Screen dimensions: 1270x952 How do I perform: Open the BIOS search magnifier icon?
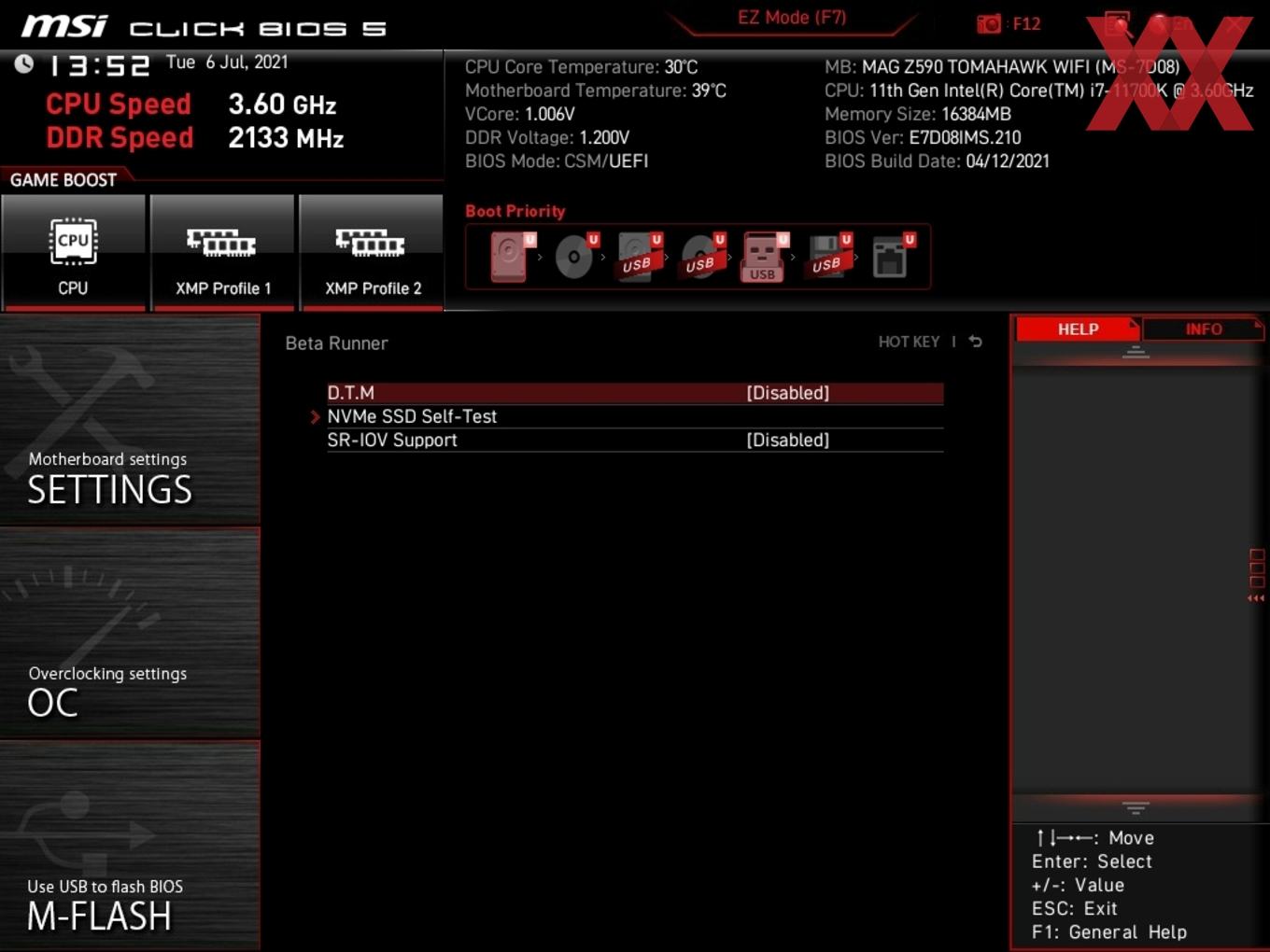tap(1118, 24)
